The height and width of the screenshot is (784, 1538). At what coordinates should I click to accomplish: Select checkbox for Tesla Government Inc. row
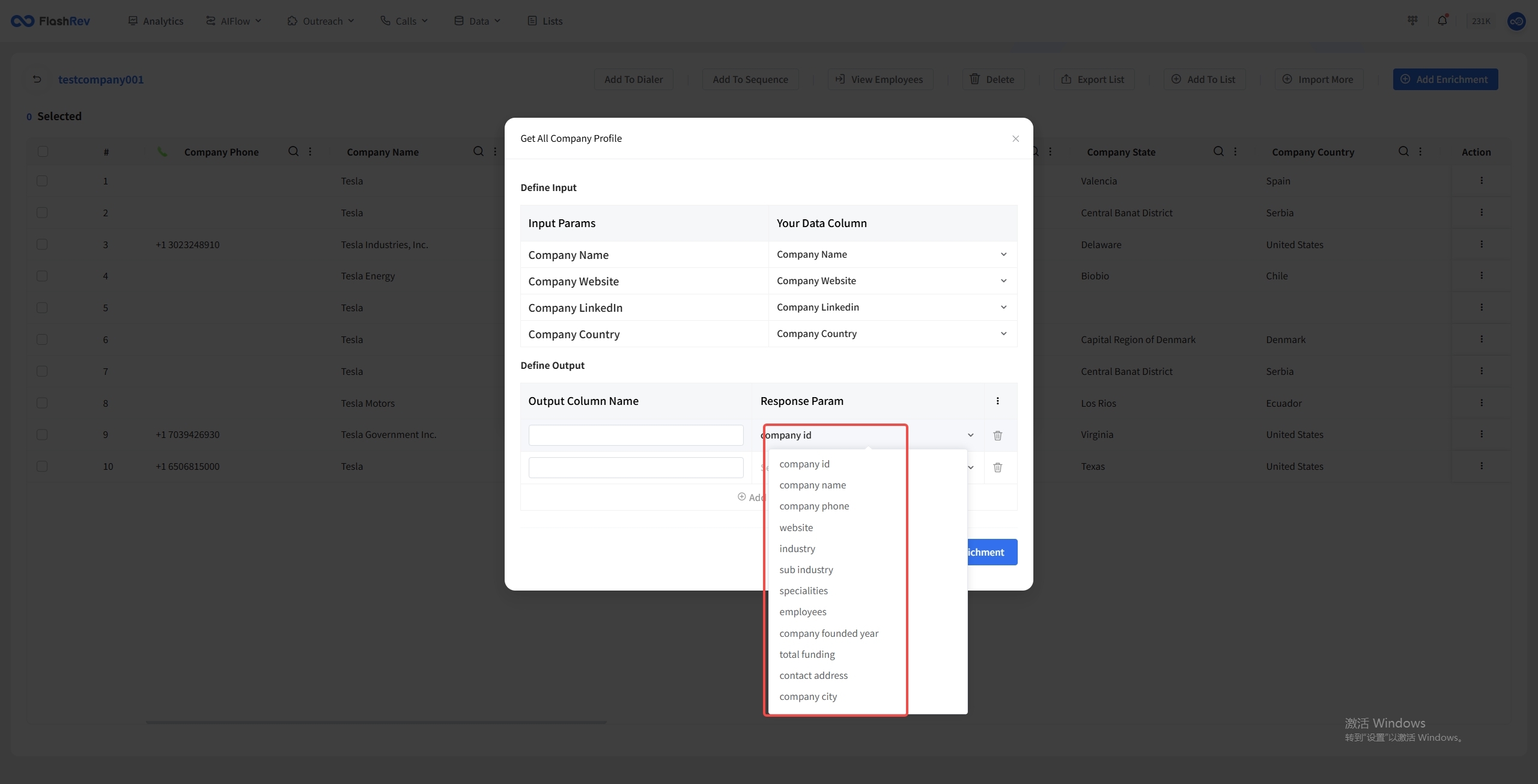tap(42, 434)
